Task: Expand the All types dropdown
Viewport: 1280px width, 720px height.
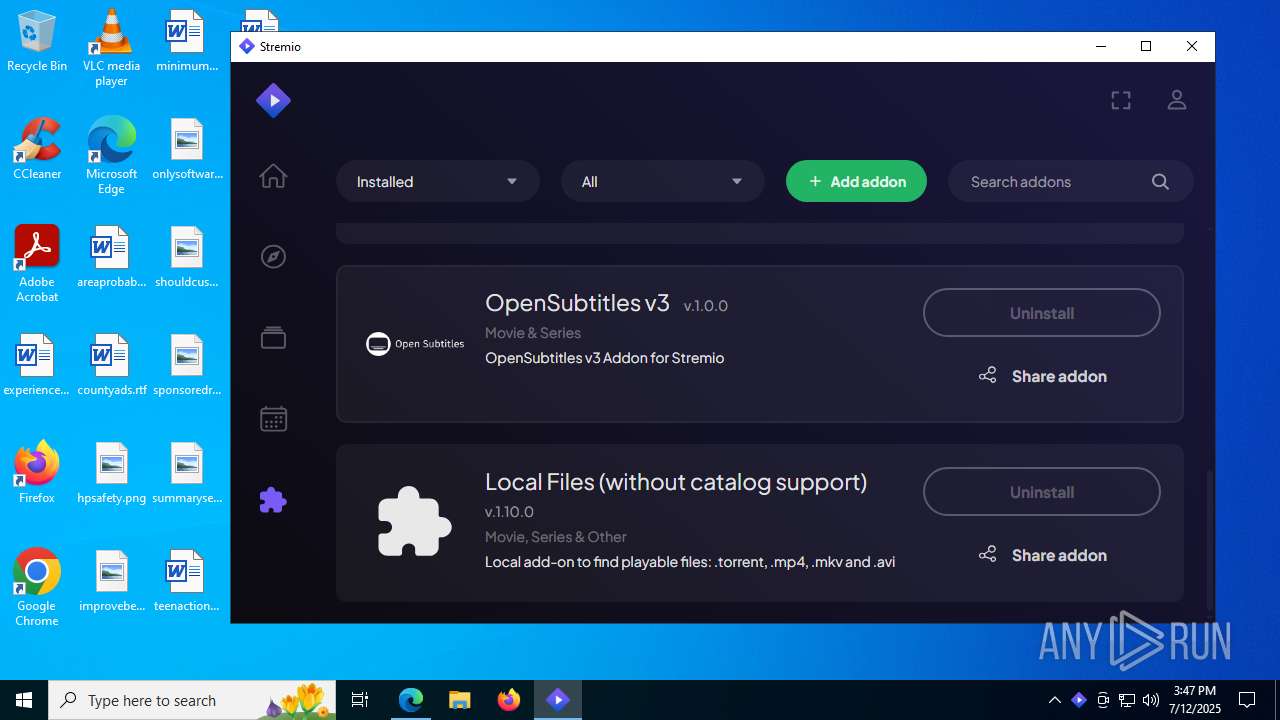Action: coord(663,182)
